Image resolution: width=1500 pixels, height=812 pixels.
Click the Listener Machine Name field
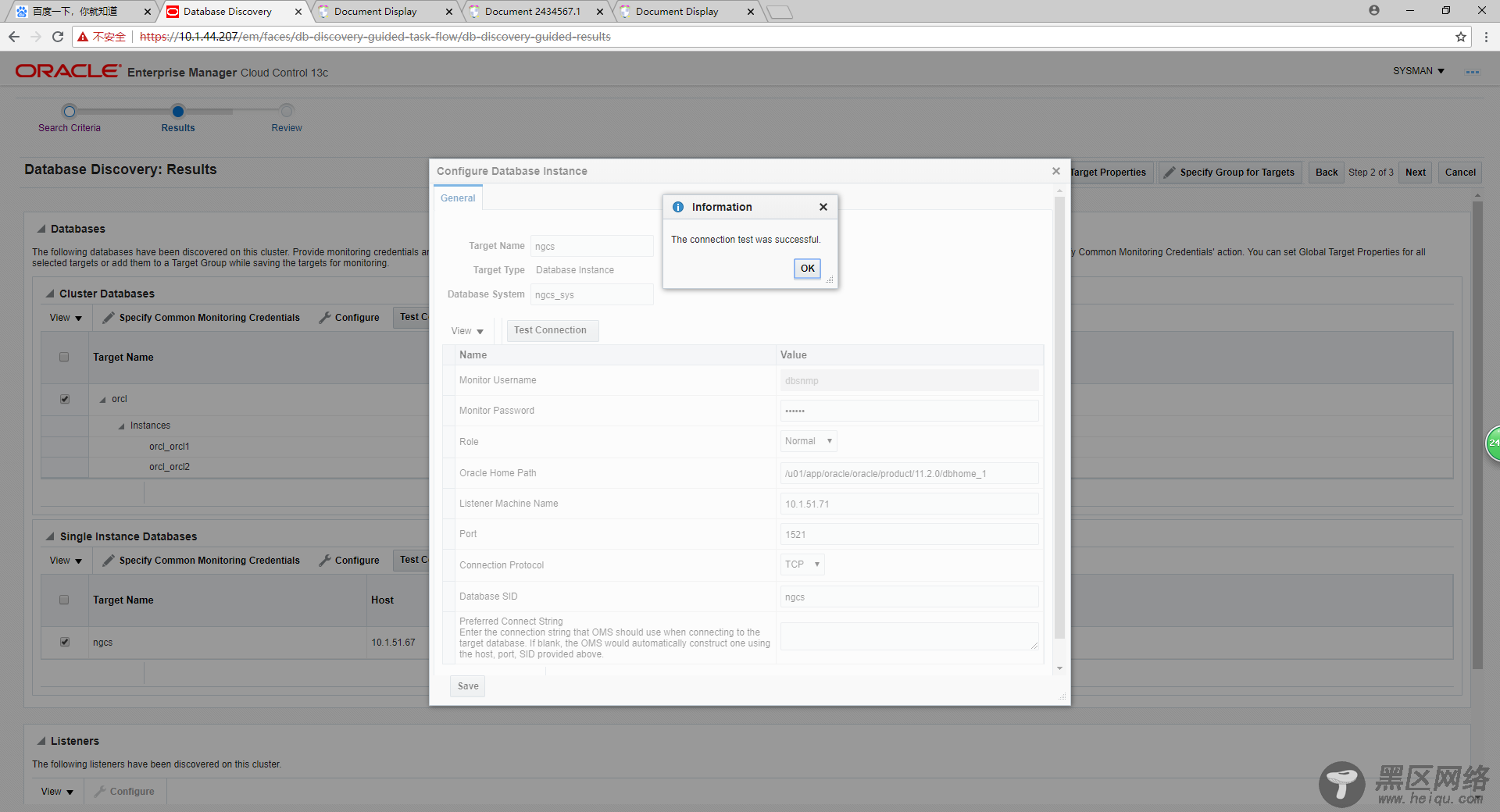pos(909,504)
